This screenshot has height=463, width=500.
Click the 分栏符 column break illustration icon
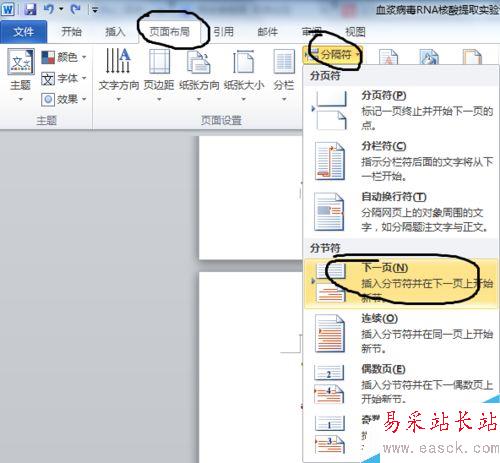(x=330, y=161)
